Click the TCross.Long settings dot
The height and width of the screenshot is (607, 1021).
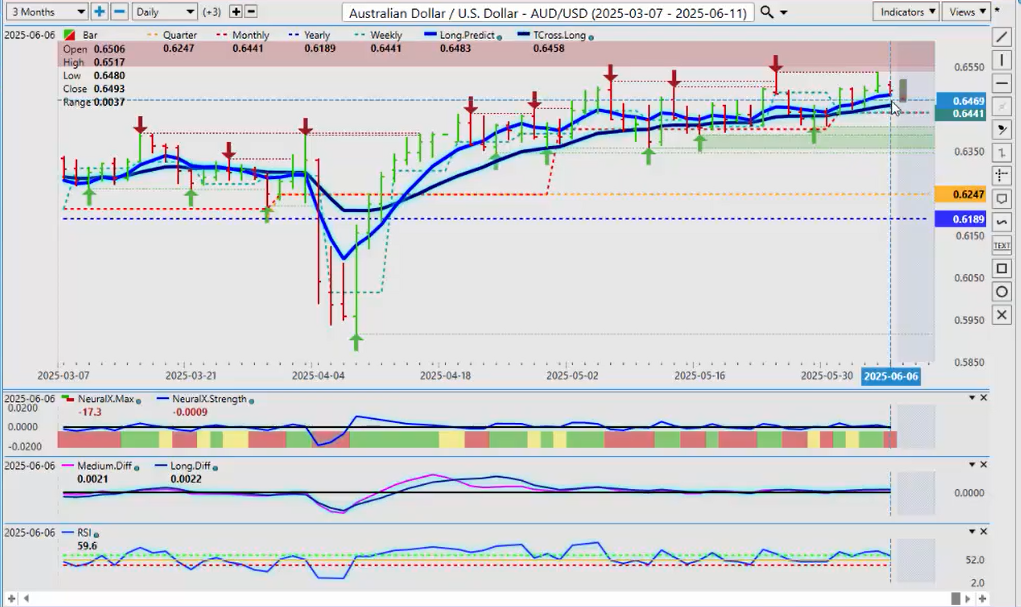pyautogui.click(x=591, y=37)
